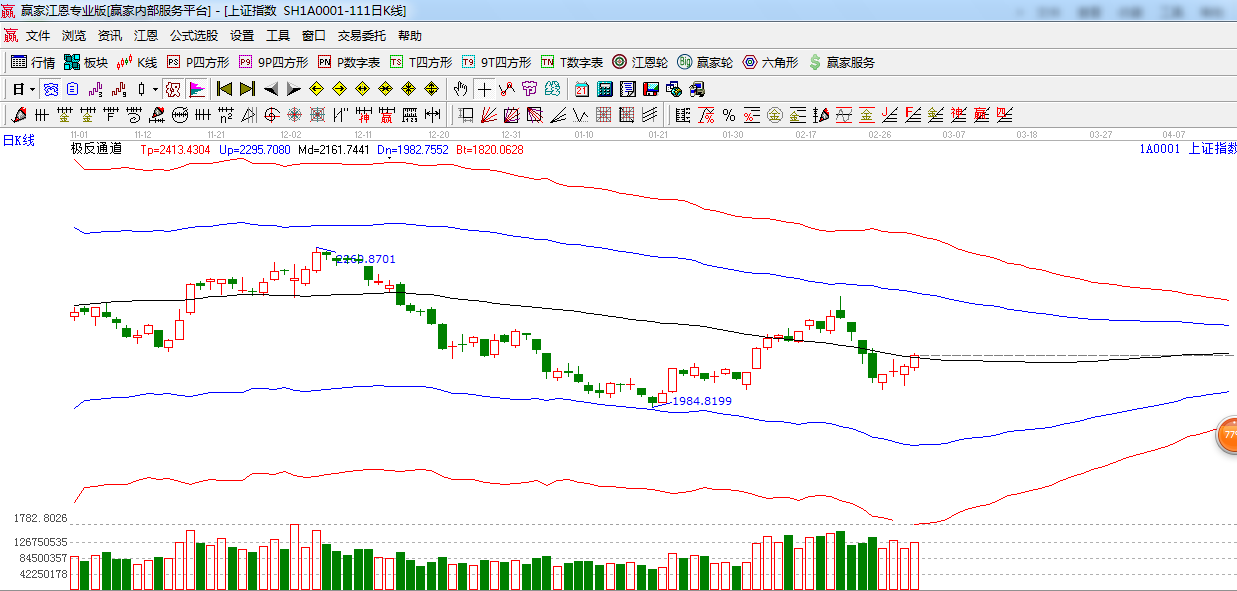1237x591 pixels.
Task: Toggle the 权 adjusted price button
Action: click(173, 89)
